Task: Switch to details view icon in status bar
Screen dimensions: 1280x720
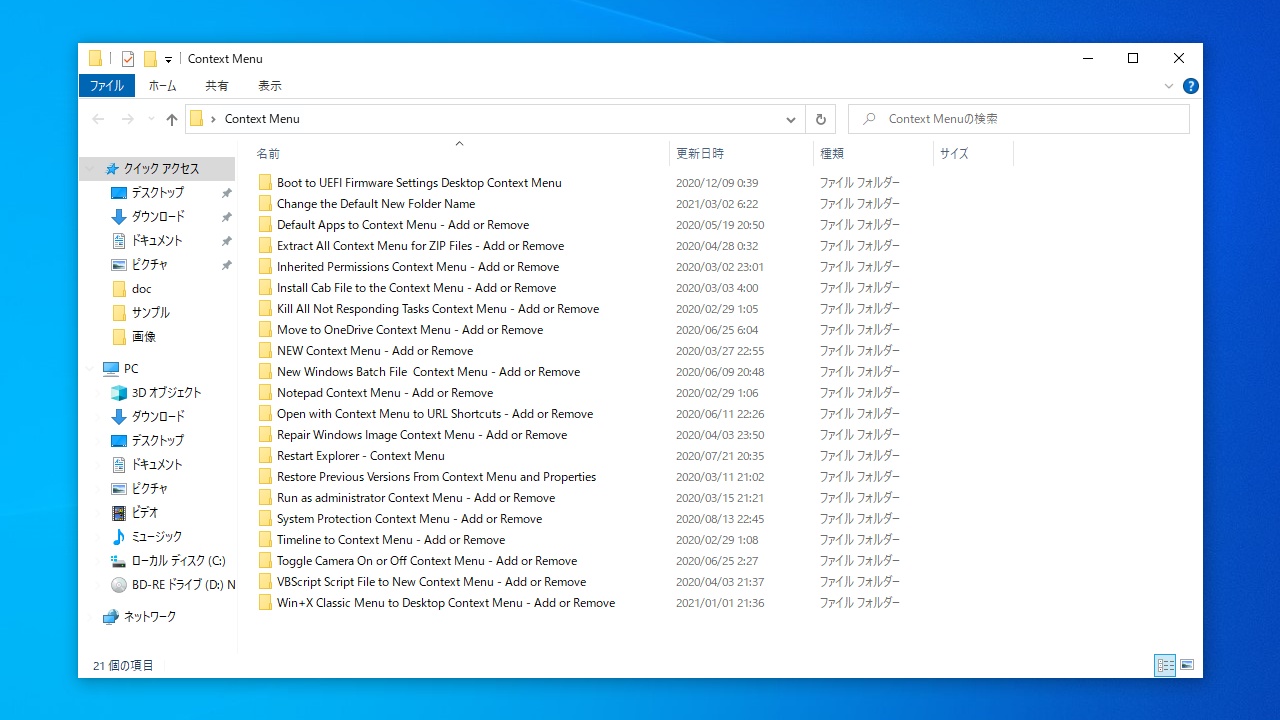Action: pyautogui.click(x=1165, y=665)
